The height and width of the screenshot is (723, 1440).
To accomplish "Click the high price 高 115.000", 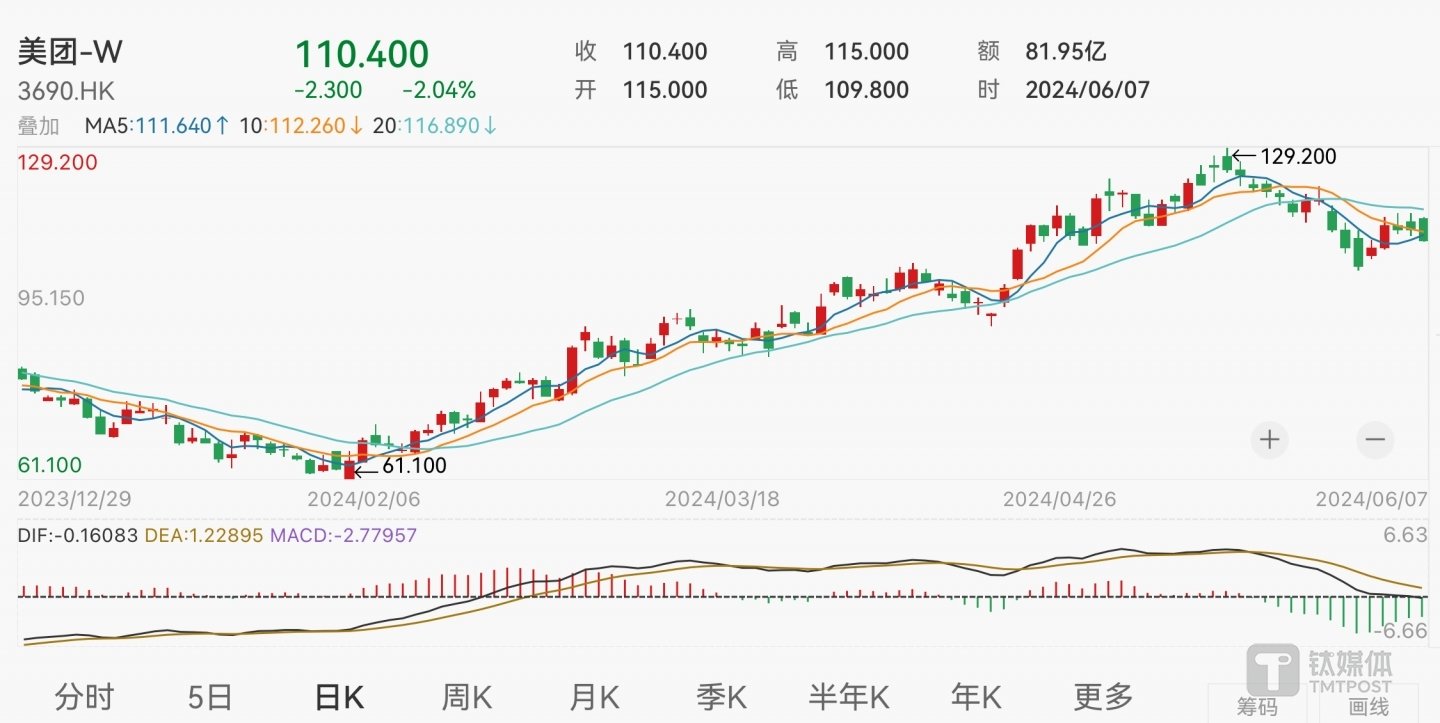I will click(x=843, y=52).
